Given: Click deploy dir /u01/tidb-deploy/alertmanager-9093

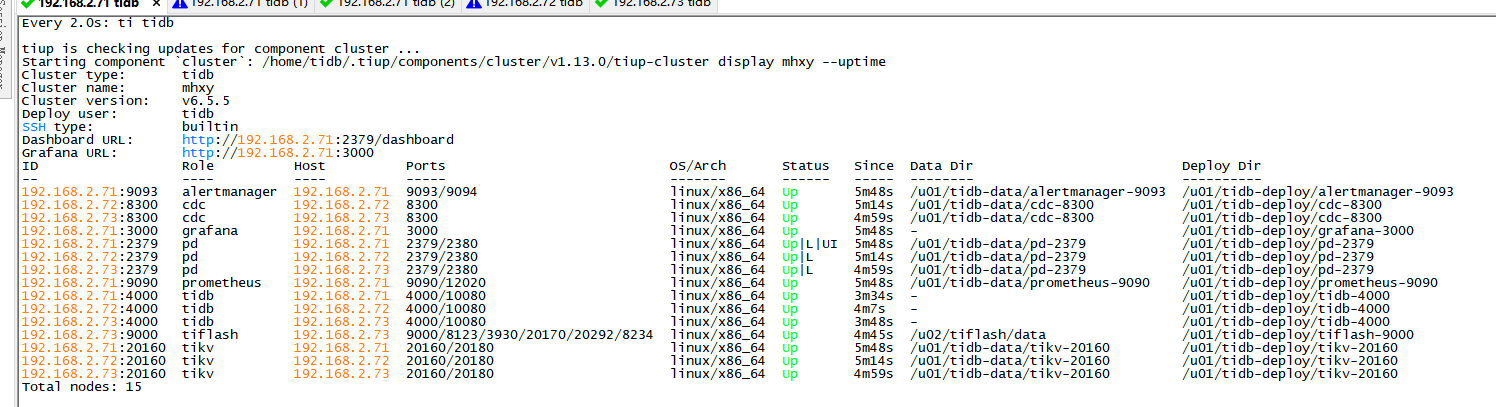Looking at the screenshot, I should 1318,192.
